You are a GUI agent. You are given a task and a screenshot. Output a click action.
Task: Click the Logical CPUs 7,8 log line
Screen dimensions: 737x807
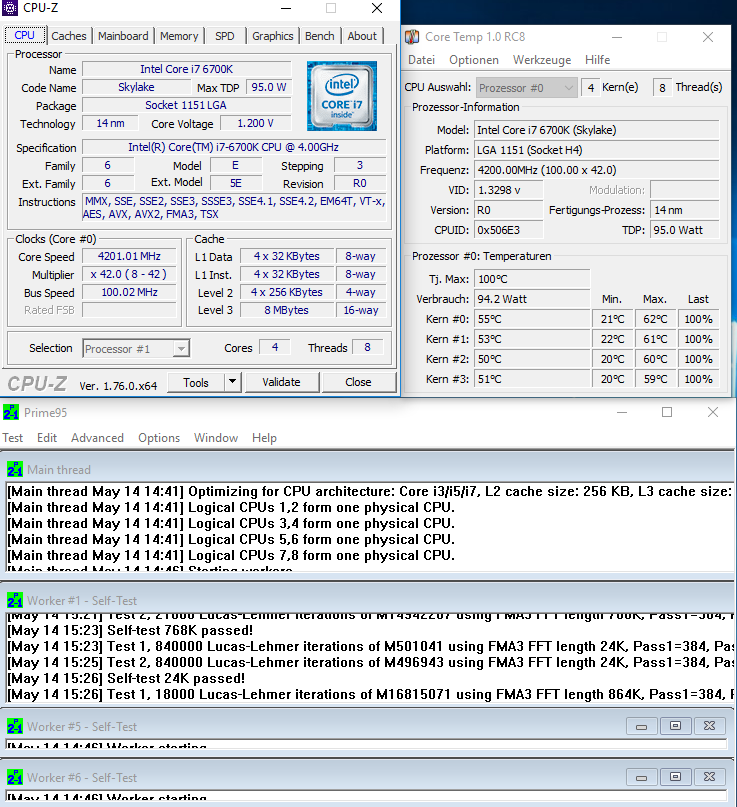pyautogui.click(x=231, y=555)
